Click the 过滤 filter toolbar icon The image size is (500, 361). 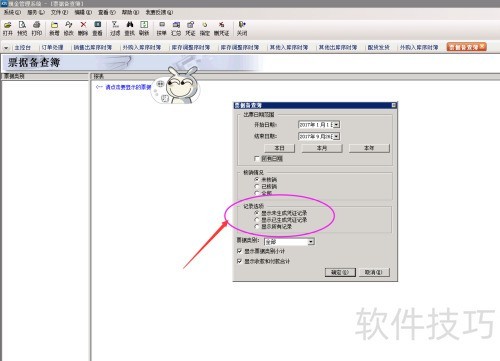tap(115, 25)
